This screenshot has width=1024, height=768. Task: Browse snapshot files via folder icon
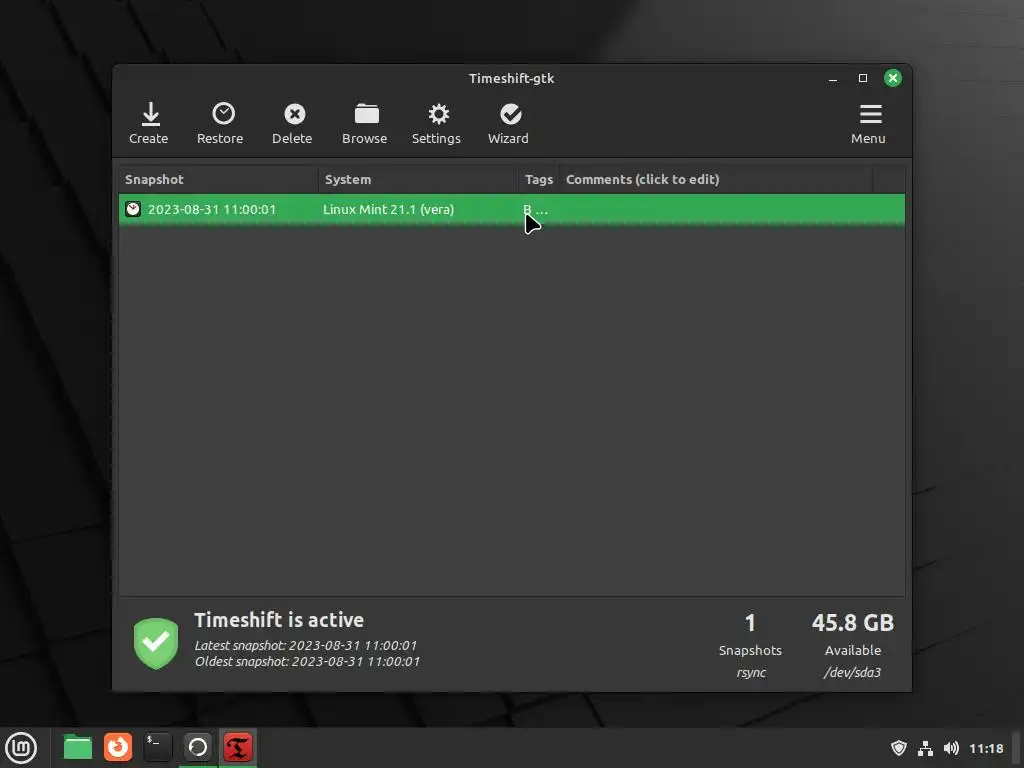(x=364, y=123)
